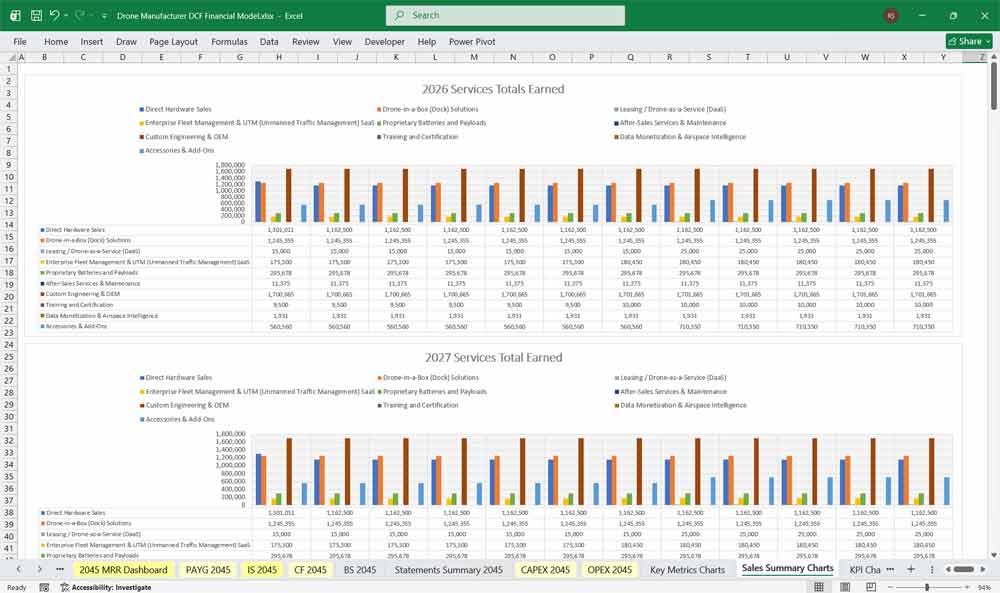
Task: Click Share to share the workbook
Action: (x=963, y=41)
